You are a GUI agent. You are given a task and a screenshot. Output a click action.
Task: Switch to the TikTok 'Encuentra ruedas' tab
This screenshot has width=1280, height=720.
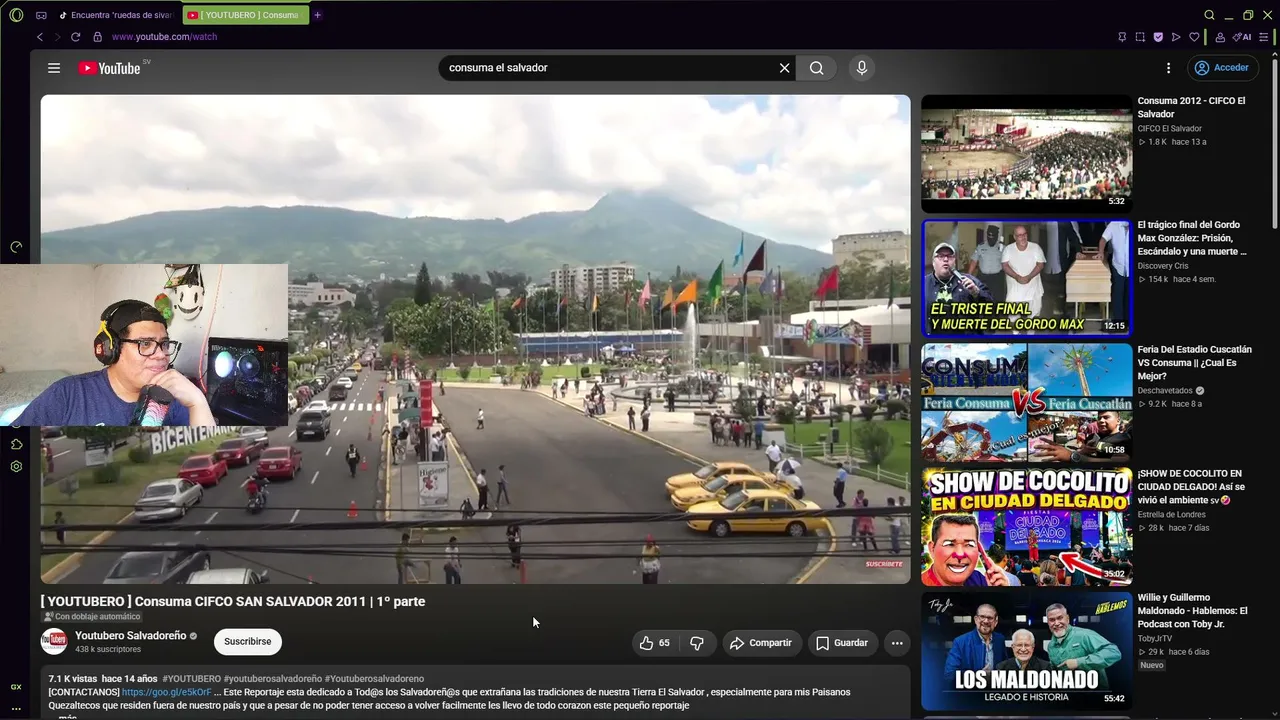point(116,15)
